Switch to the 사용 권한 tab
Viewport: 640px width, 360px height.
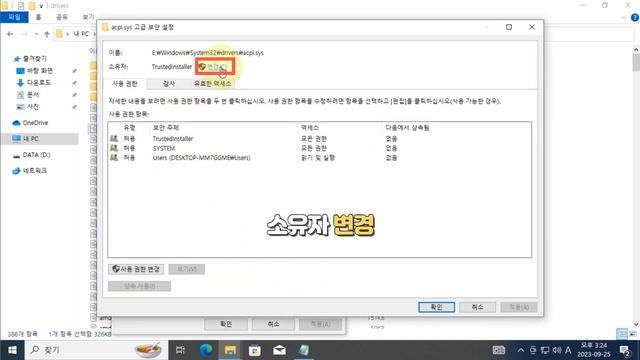click(x=124, y=84)
